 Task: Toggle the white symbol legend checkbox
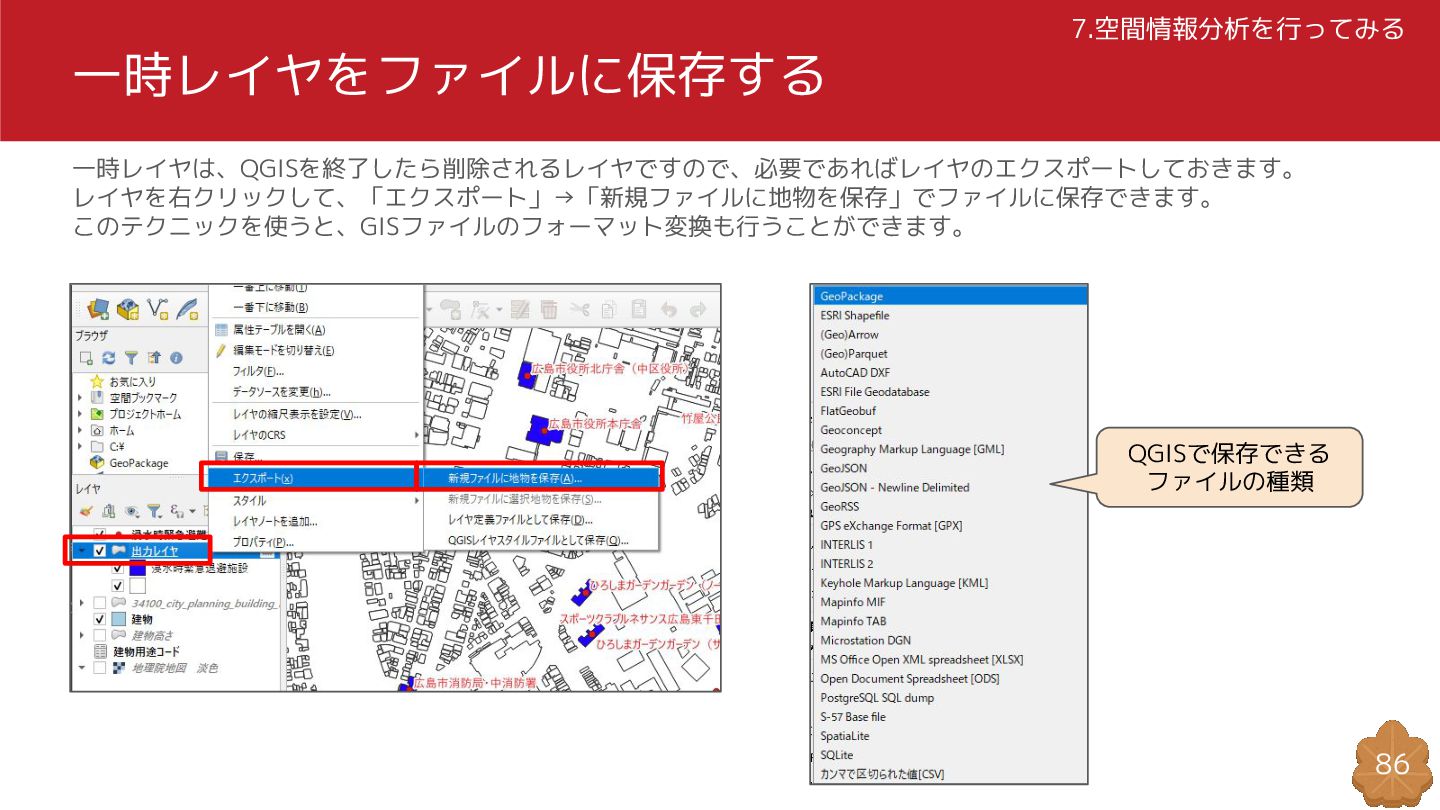click(x=118, y=585)
